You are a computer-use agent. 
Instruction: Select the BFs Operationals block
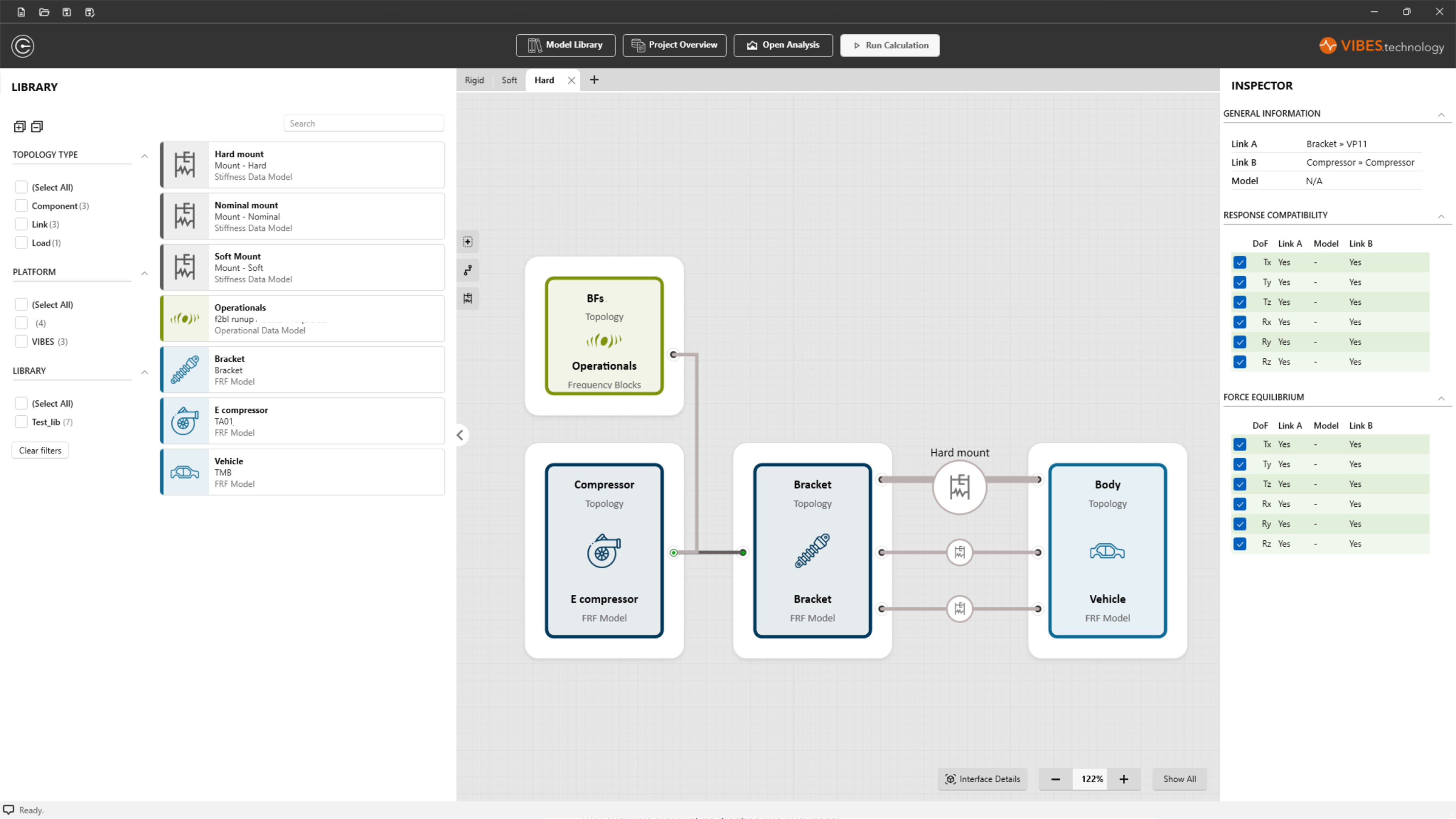604,336
